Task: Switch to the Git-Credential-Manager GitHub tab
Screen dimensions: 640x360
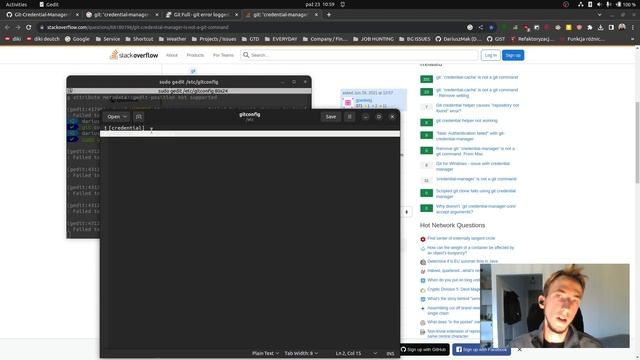Action: 41,15
